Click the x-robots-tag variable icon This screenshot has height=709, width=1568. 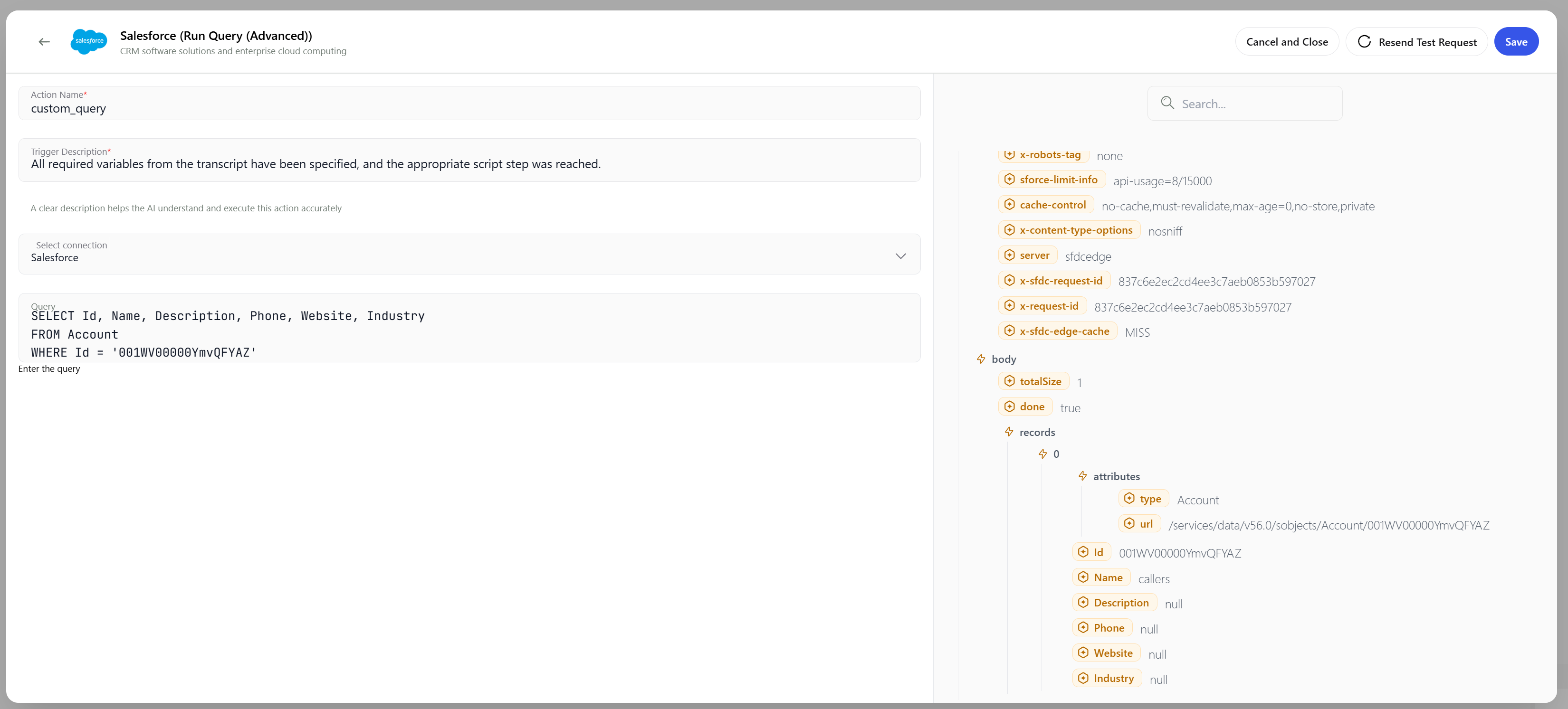tap(1009, 155)
